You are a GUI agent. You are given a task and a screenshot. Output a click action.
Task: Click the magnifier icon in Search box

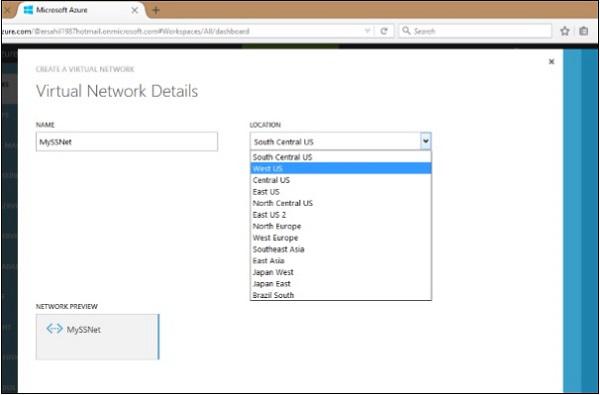tap(406, 31)
